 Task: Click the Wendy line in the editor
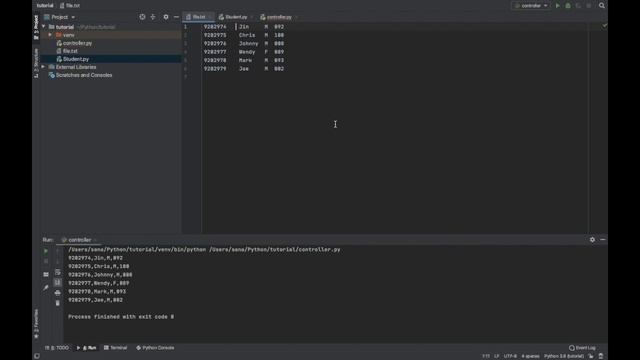coord(244,52)
